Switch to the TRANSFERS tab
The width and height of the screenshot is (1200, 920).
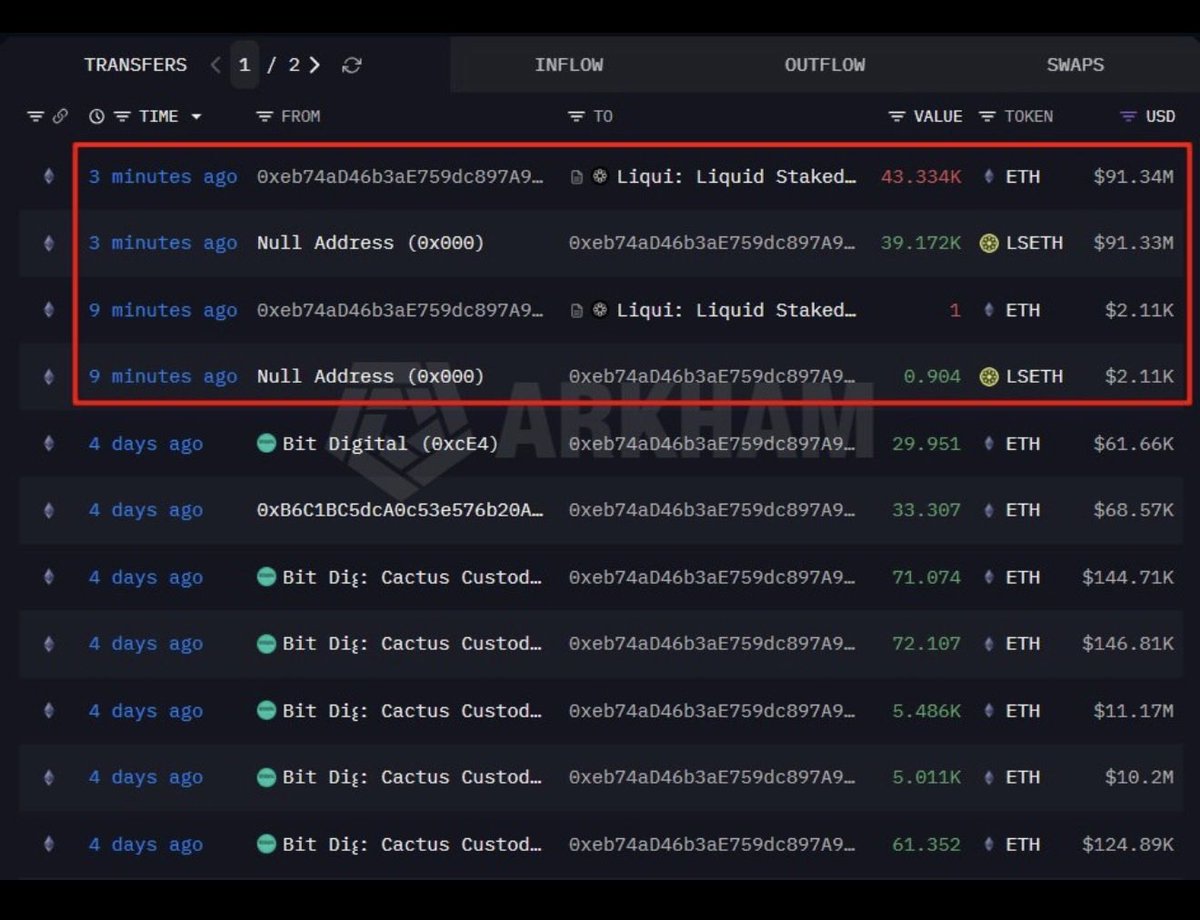coord(135,65)
